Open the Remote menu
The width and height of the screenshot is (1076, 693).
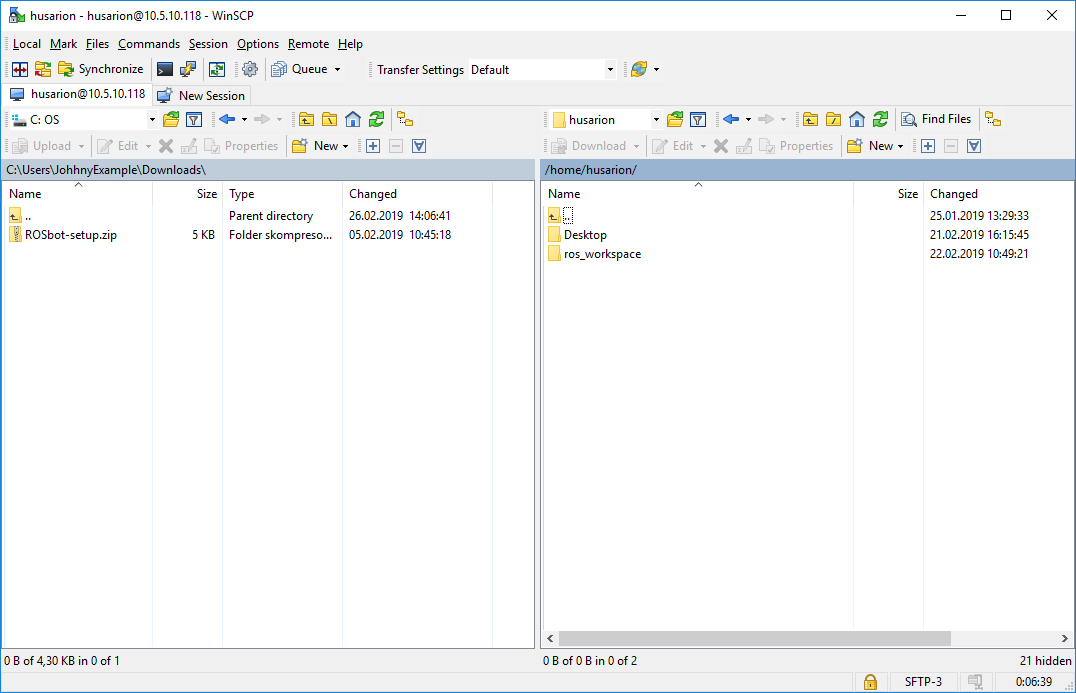pos(308,44)
